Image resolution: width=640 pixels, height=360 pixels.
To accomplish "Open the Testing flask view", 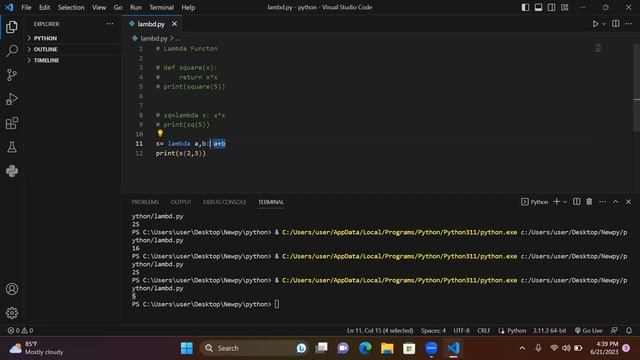I will pyautogui.click(x=12, y=147).
